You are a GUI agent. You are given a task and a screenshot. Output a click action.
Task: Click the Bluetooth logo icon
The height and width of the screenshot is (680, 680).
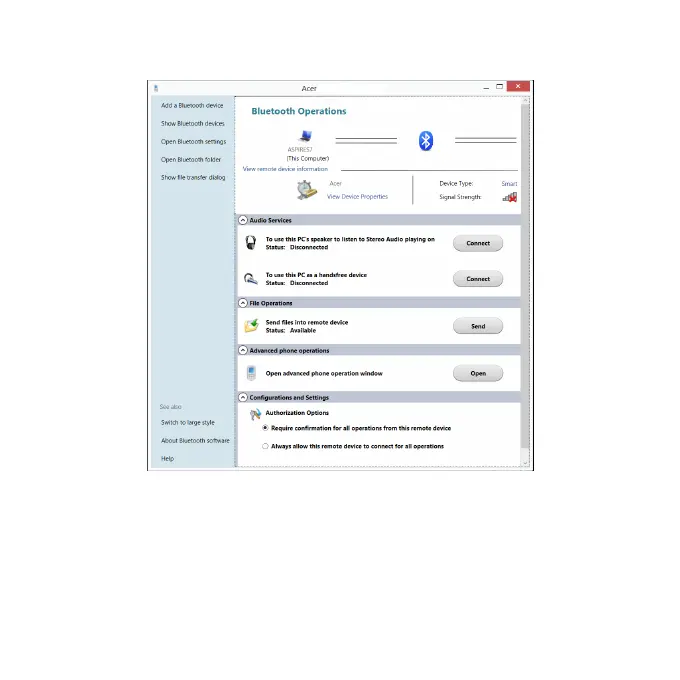[x=426, y=141]
